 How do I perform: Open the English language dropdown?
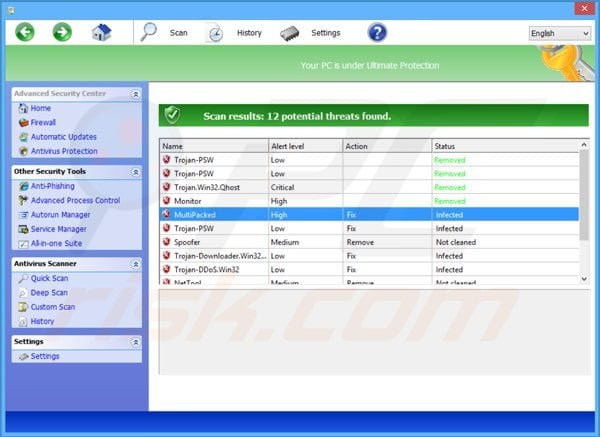tap(559, 33)
